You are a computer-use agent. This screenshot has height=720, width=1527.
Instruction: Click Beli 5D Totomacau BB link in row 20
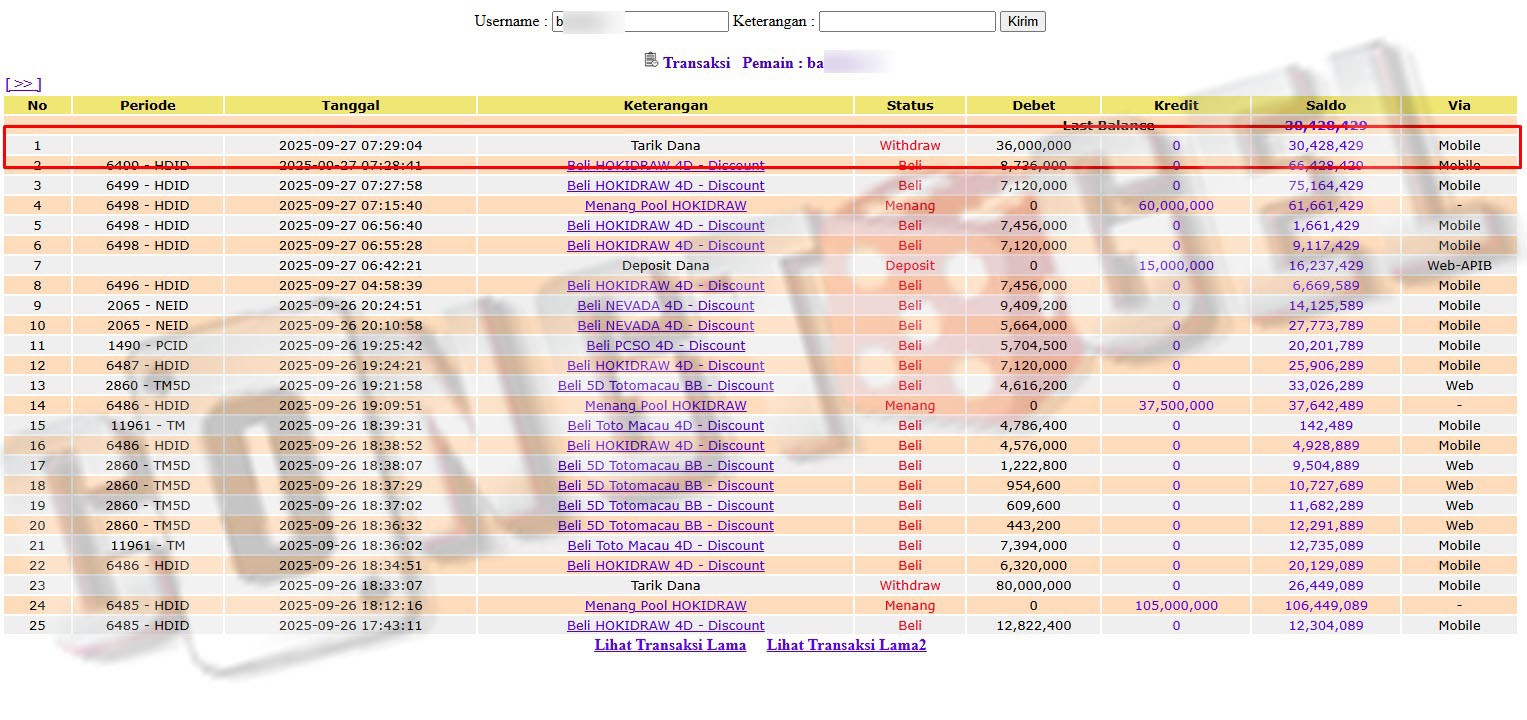tap(665, 525)
